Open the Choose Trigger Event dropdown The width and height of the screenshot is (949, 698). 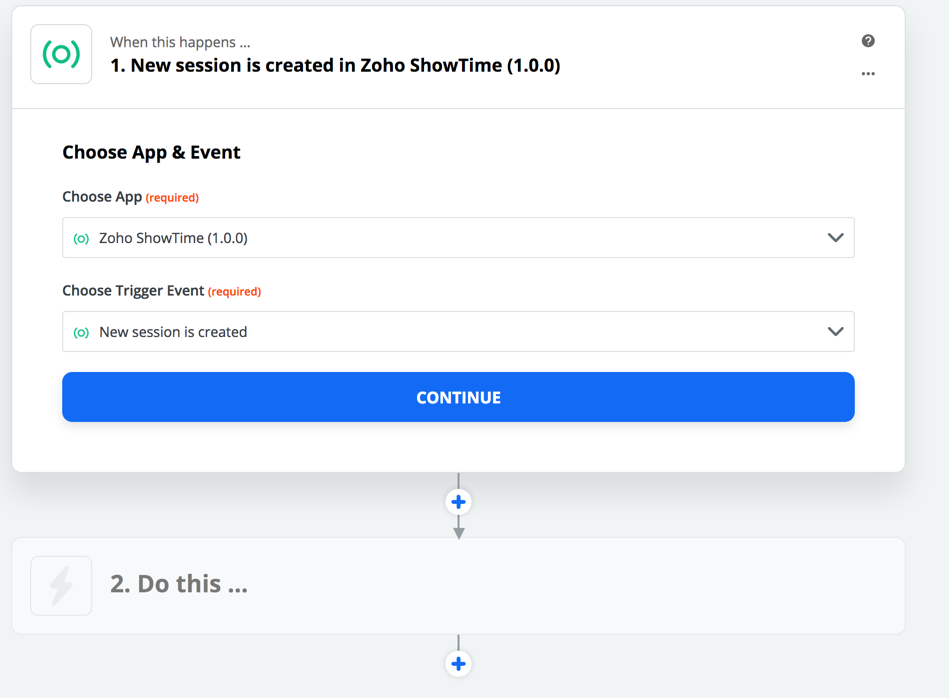pyautogui.click(x=458, y=331)
